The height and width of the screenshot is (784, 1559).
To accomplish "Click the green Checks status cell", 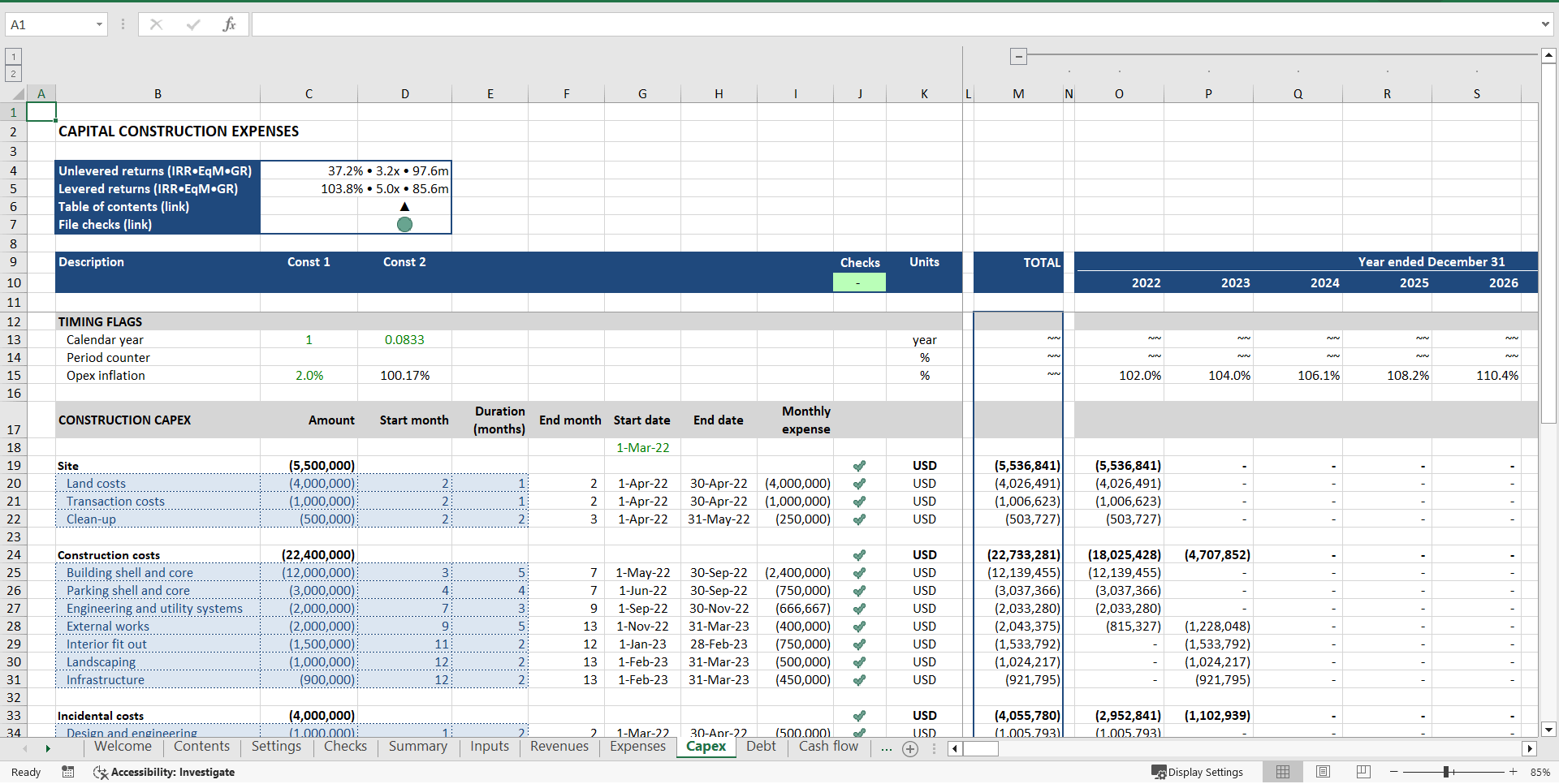I will coord(859,282).
